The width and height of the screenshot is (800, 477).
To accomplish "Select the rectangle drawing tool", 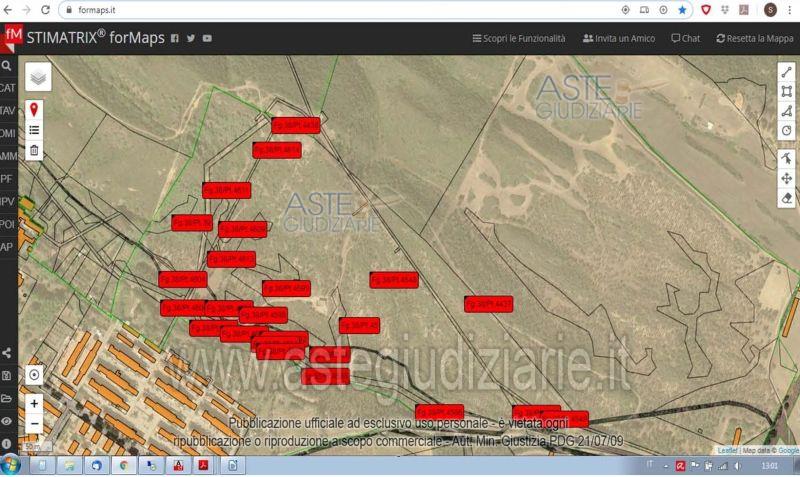I will [786, 91].
